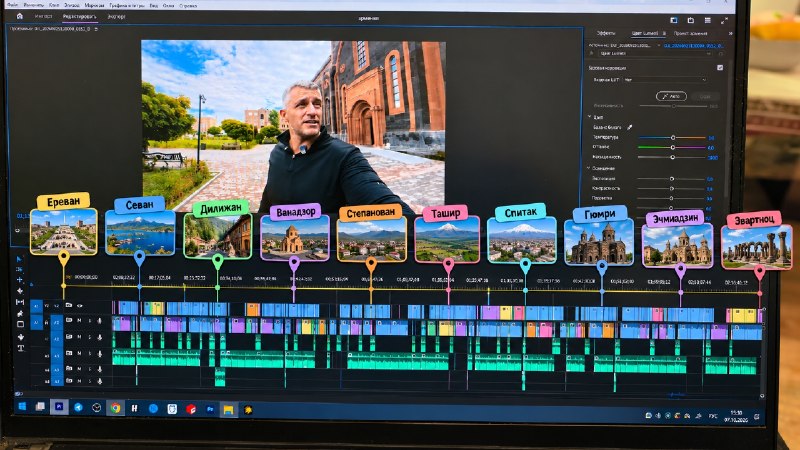Switch to the Эффекты panel tab
800x450 pixels.
click(x=606, y=33)
